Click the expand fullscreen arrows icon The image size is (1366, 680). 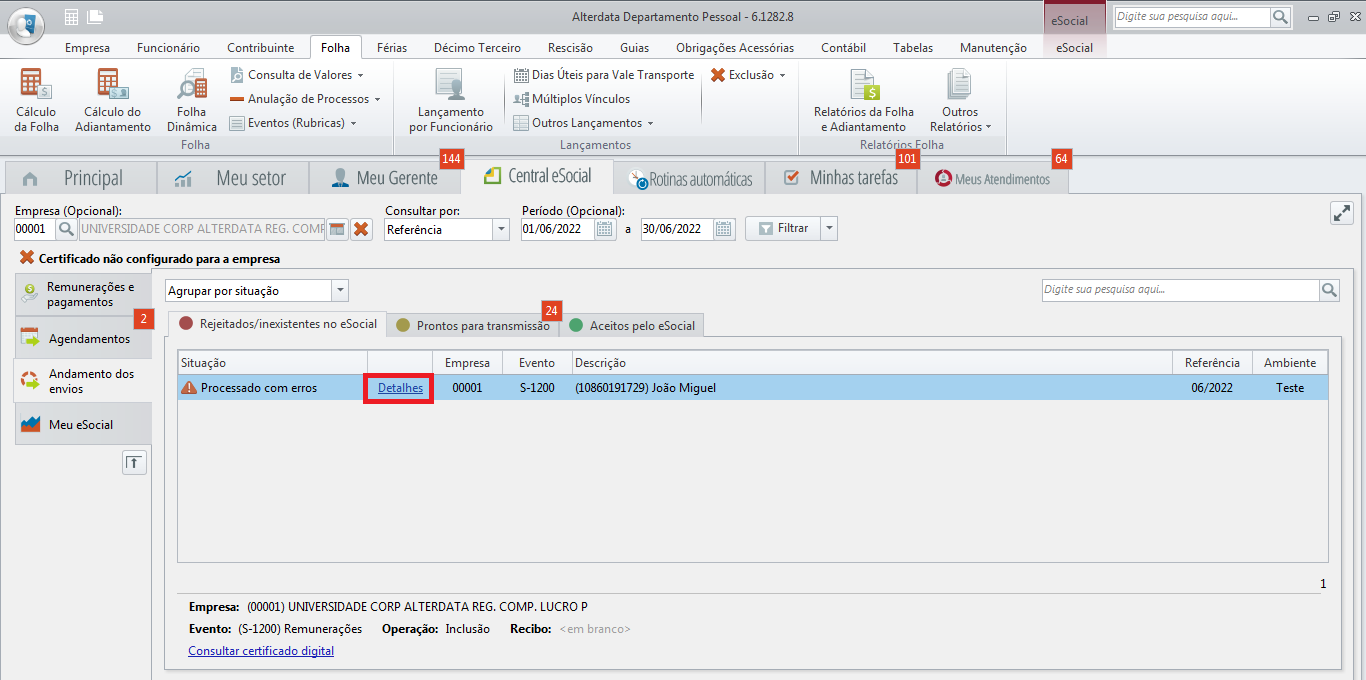coord(1341,213)
